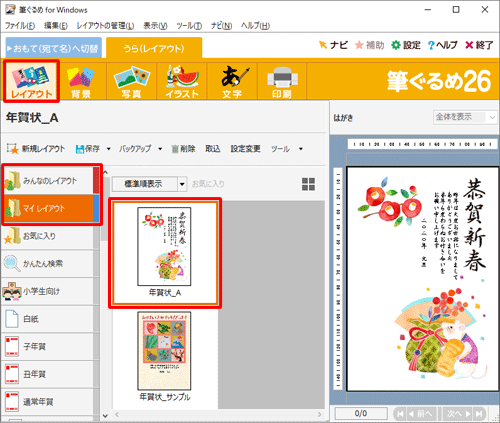The height and width of the screenshot is (423, 500).
Task: Expand the バックアップ dropdown arrow
Action: 160,149
